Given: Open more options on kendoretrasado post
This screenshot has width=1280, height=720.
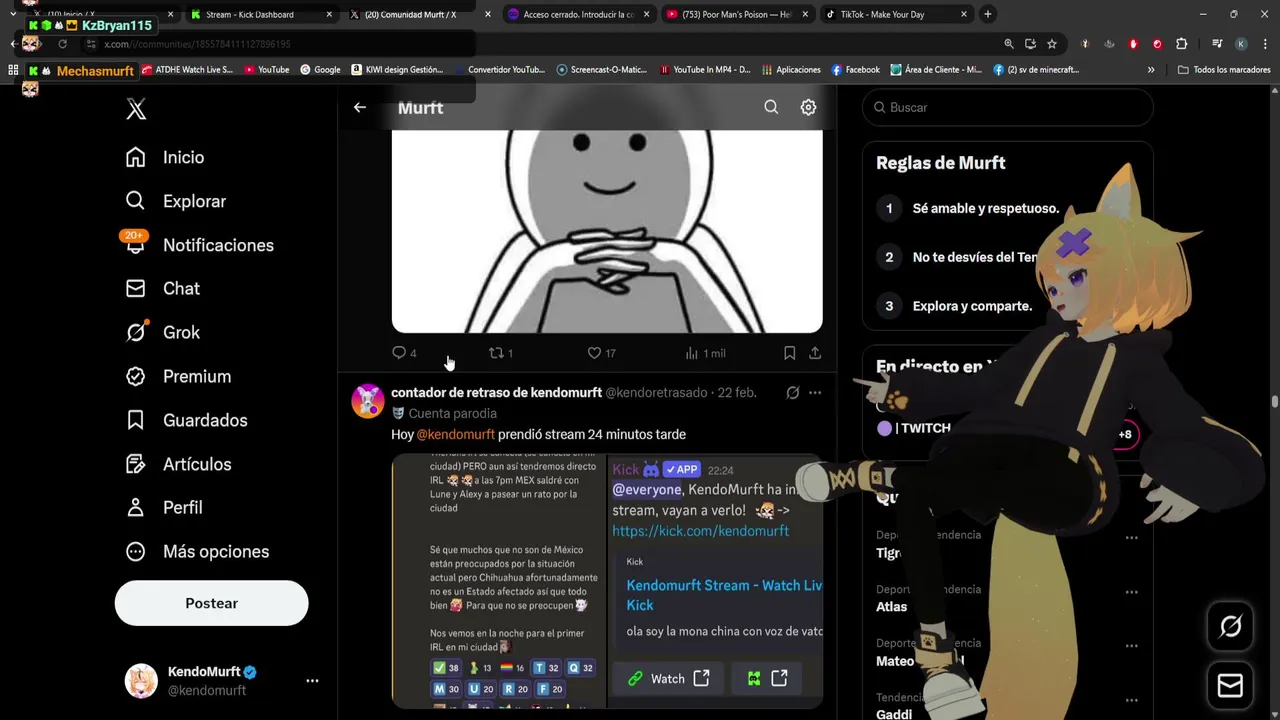Looking at the screenshot, I should 815,393.
